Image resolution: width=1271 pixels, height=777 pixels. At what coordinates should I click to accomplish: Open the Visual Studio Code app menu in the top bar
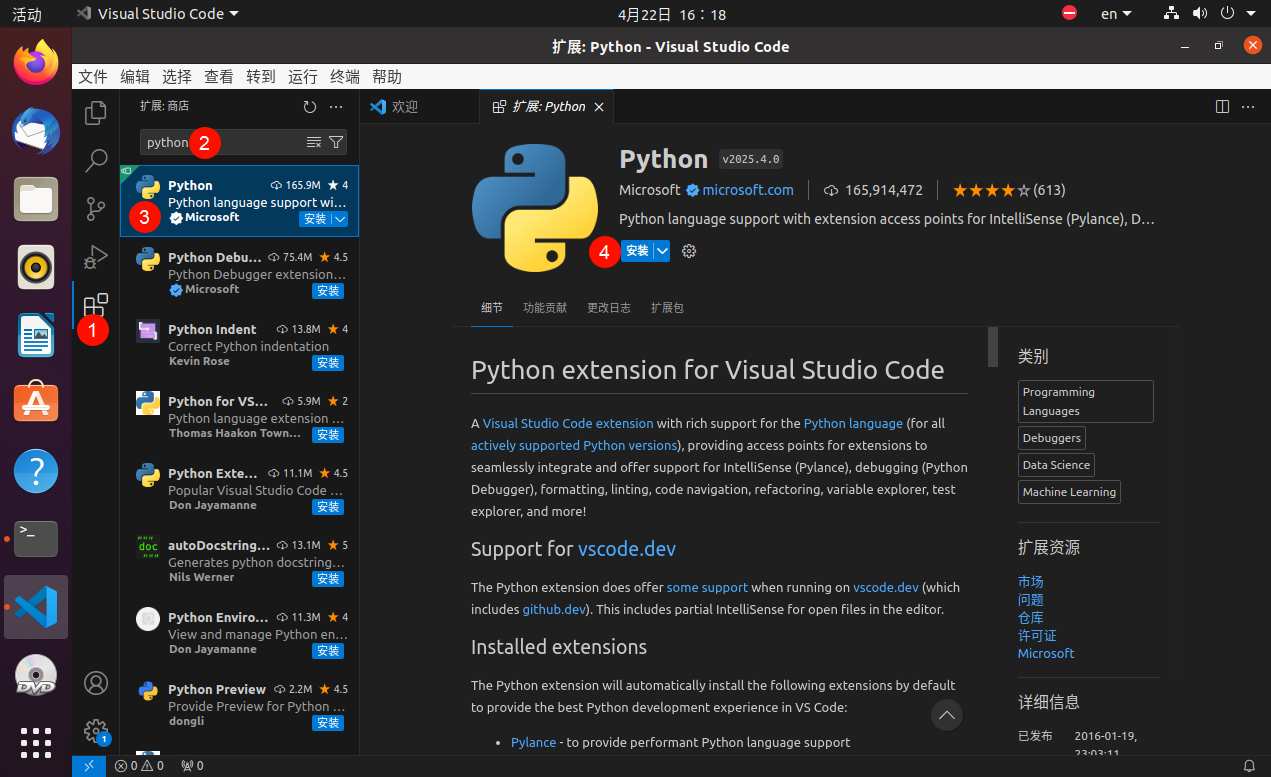coord(158,14)
